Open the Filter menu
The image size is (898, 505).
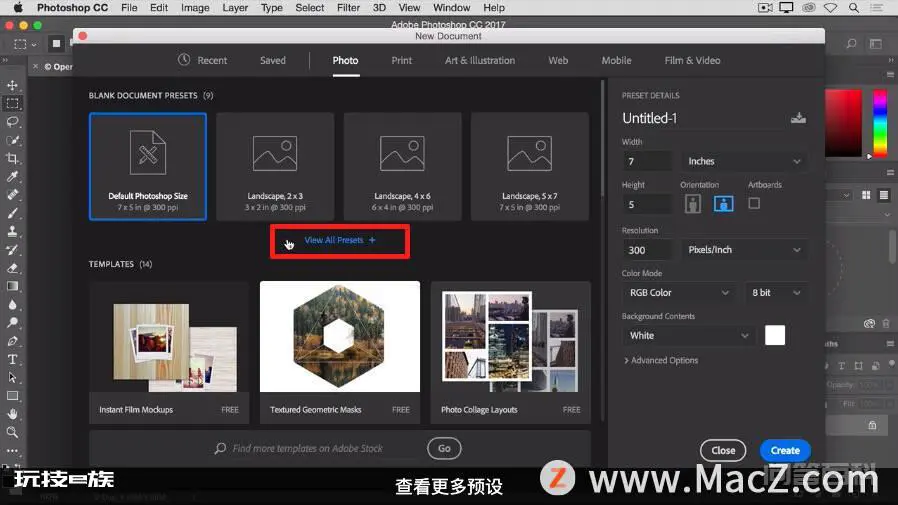(348, 8)
